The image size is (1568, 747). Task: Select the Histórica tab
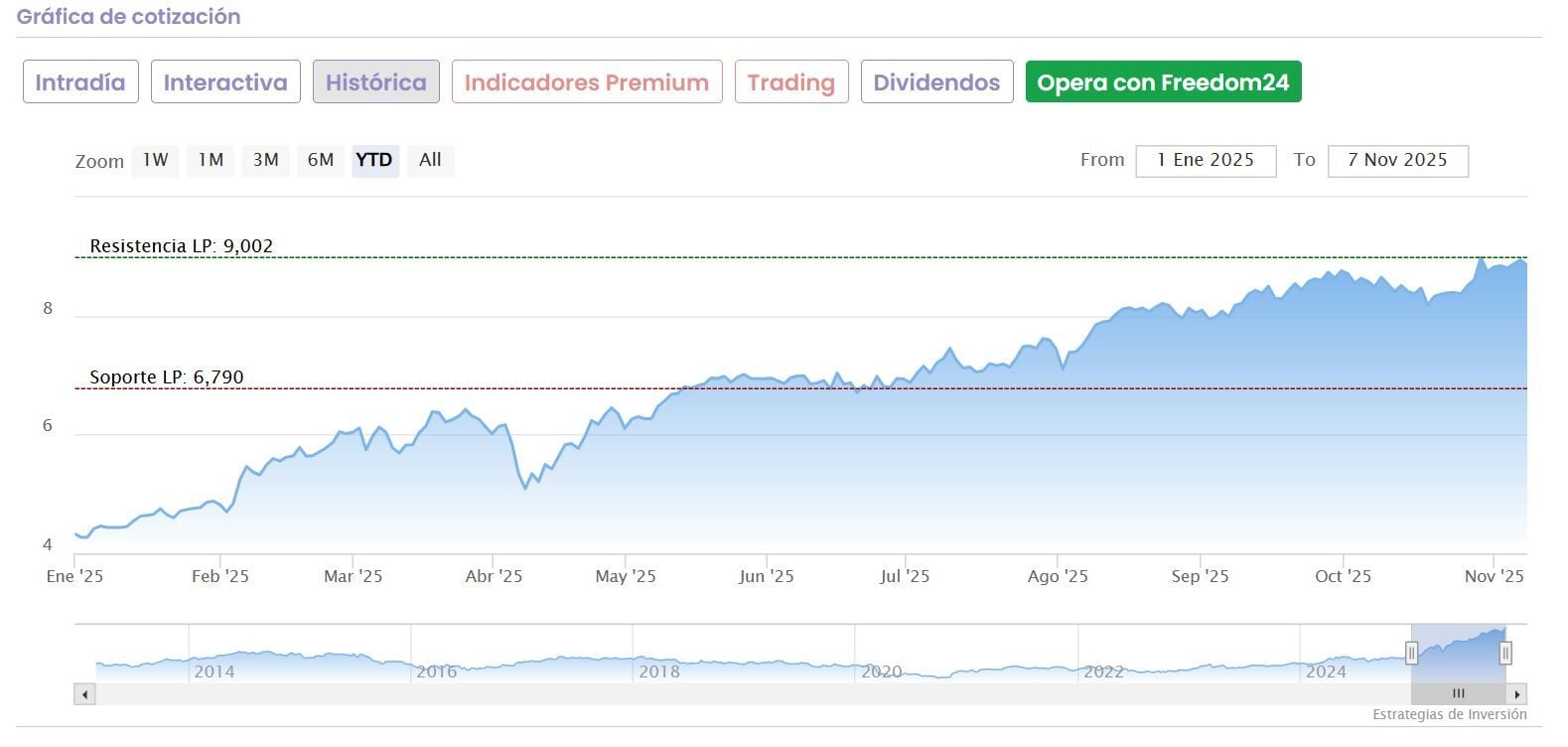tap(375, 82)
